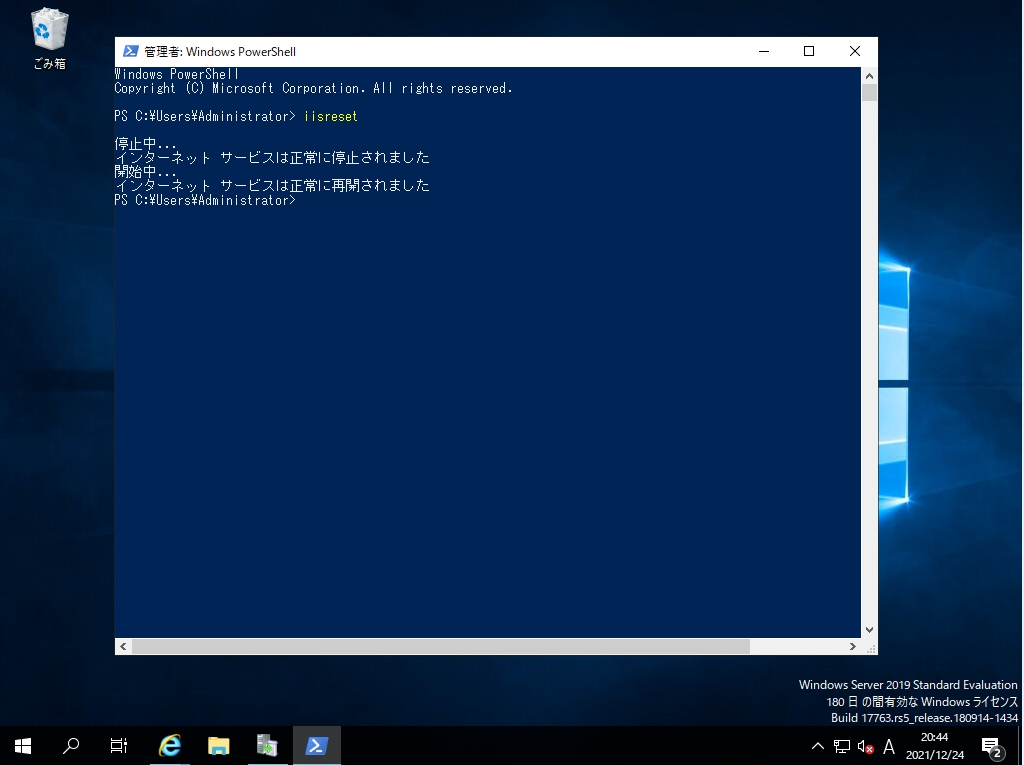Open Task View on taskbar
Image resolution: width=1024 pixels, height=765 pixels.
[x=118, y=745]
